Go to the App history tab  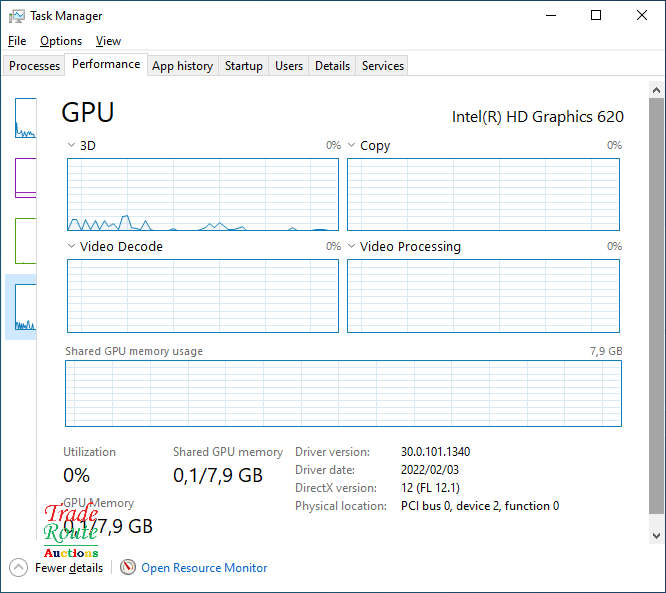click(182, 66)
